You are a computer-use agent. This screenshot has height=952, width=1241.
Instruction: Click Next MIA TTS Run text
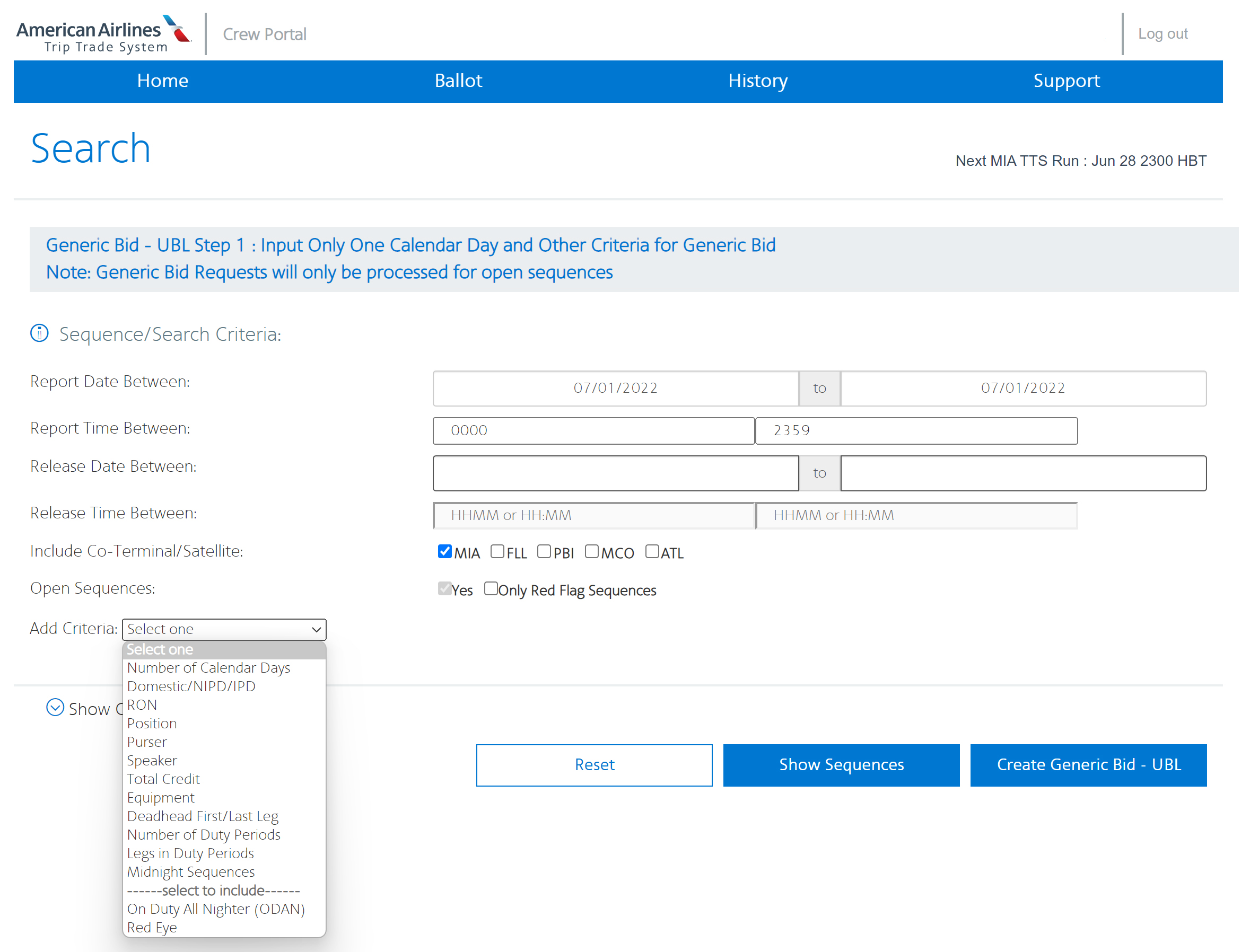(x=1080, y=161)
